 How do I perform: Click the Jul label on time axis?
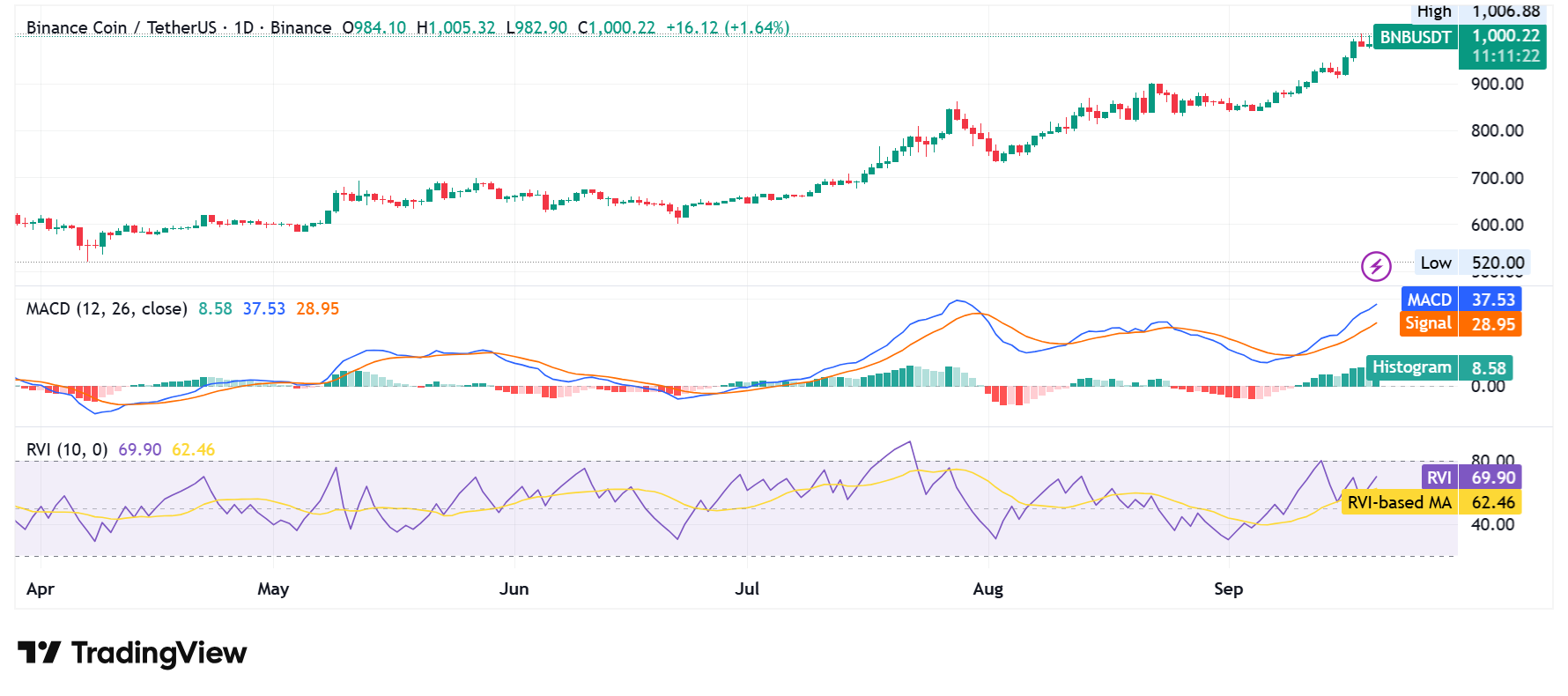747,589
